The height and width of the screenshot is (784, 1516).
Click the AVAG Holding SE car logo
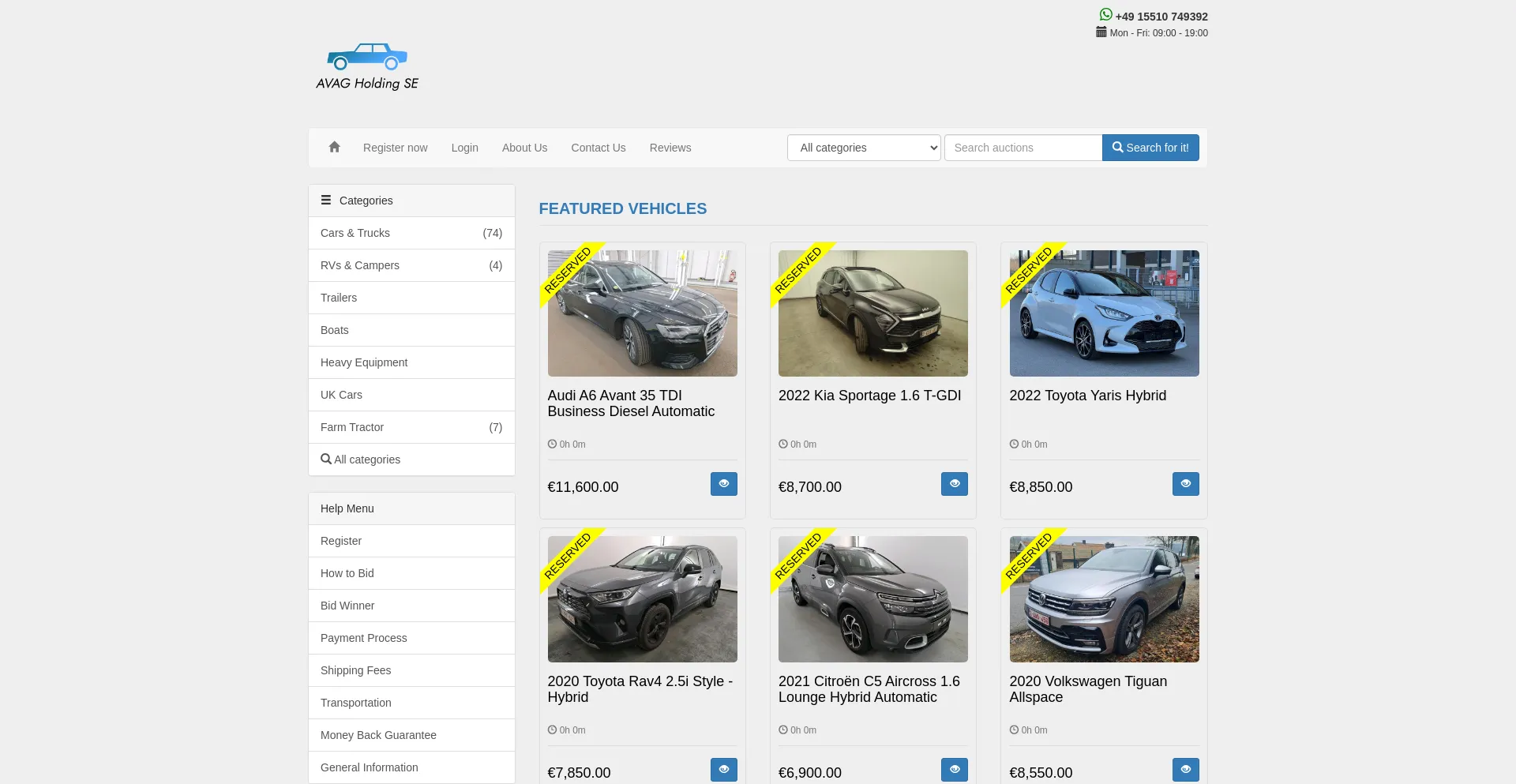coord(367,66)
